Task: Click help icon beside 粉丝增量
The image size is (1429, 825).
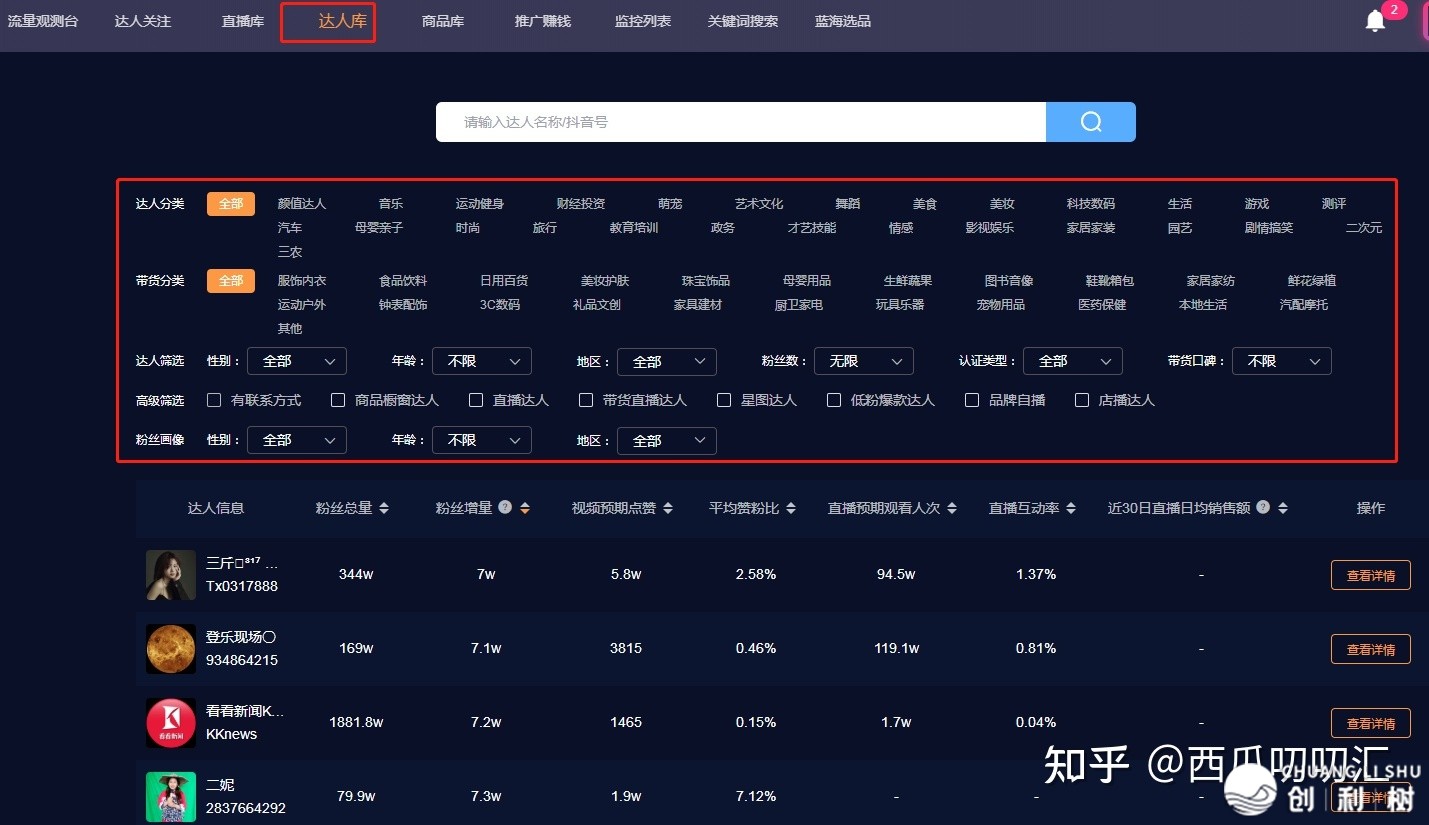Action: click(x=505, y=507)
